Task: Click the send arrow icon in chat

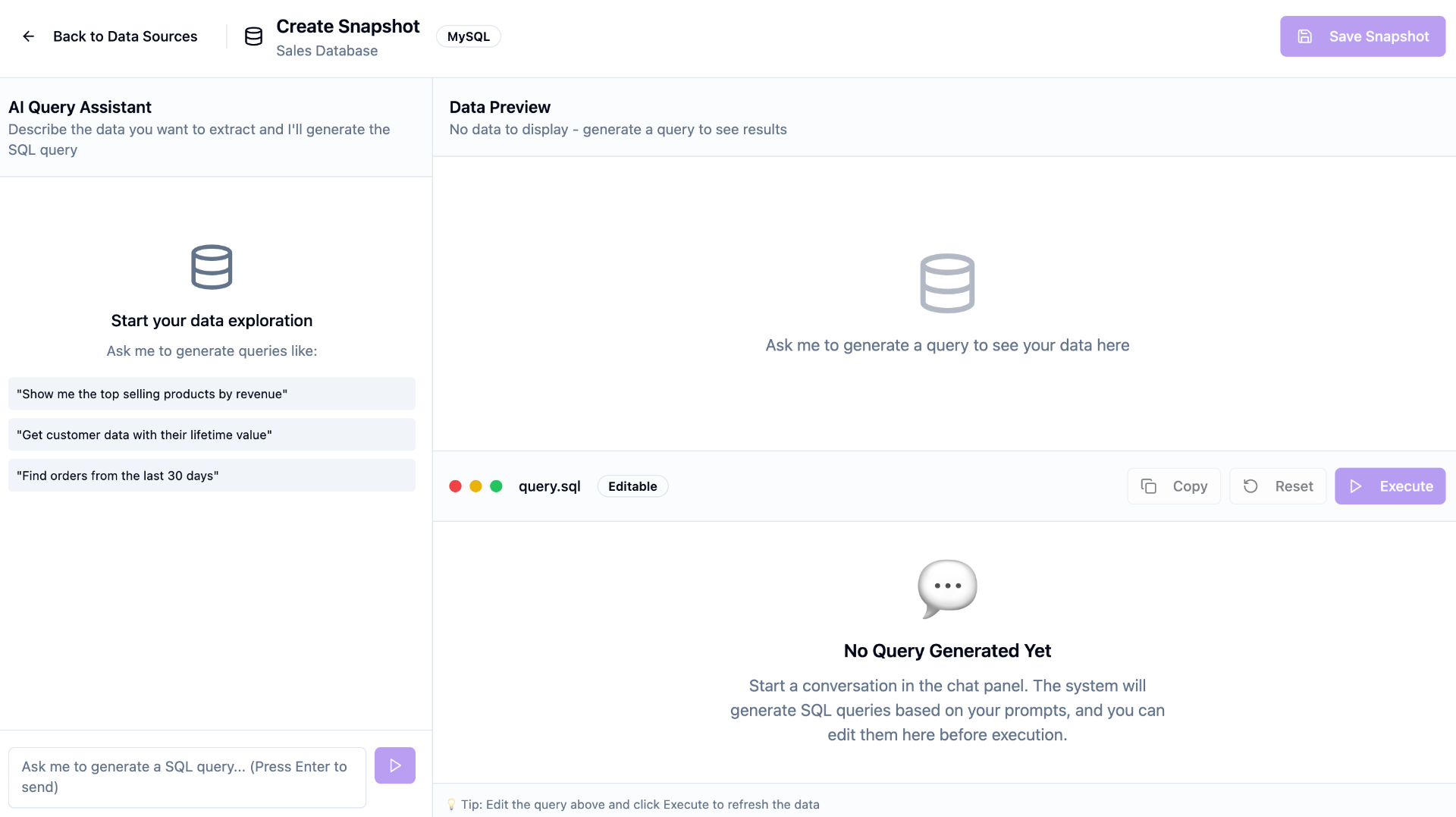Action: pyautogui.click(x=395, y=765)
